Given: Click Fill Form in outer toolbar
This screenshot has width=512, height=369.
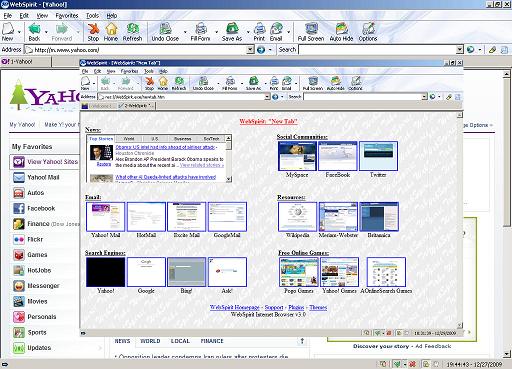Looking at the screenshot, I should tap(200, 32).
